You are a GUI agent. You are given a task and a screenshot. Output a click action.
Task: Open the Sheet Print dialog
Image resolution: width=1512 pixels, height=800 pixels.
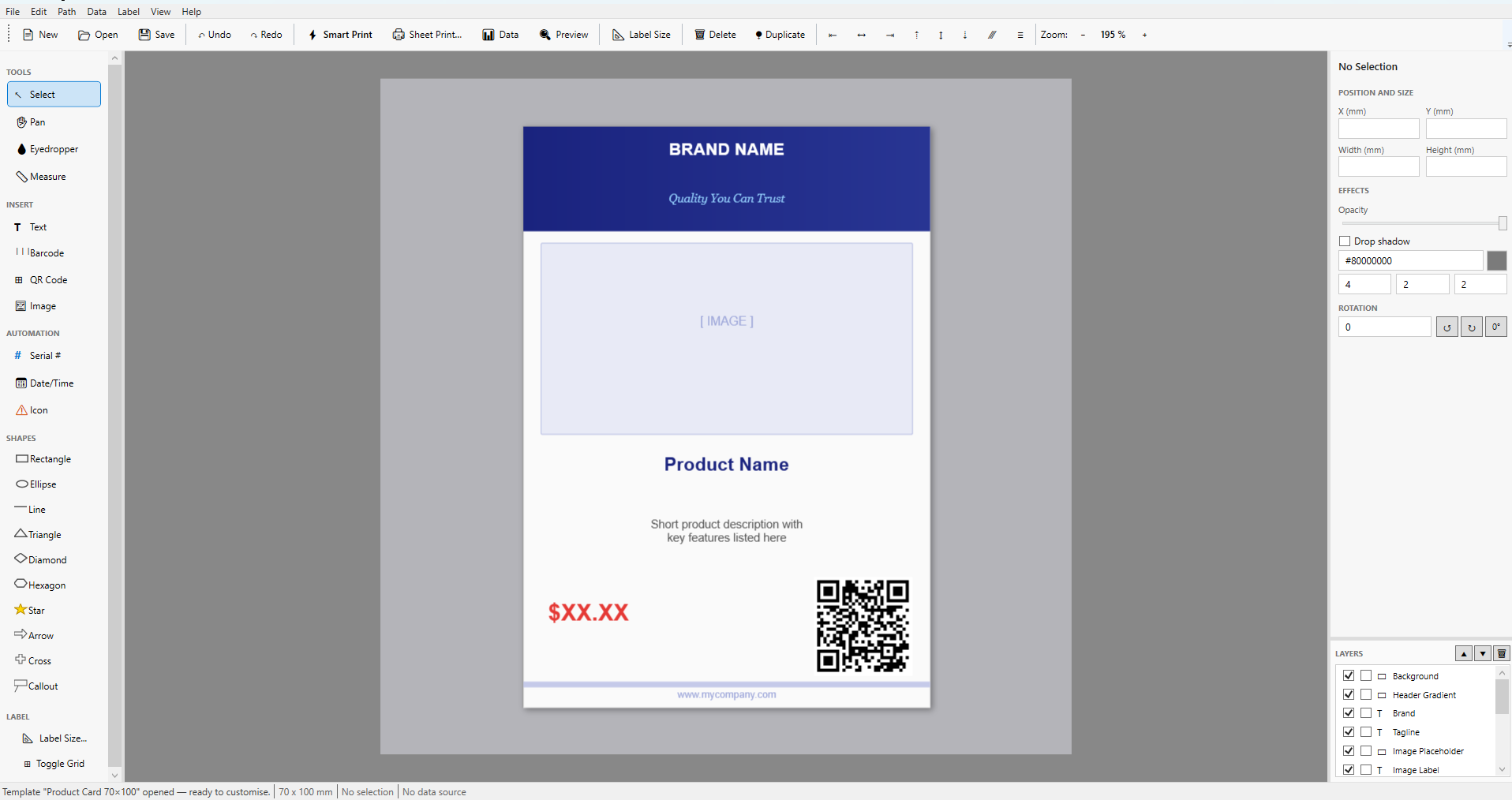428,35
